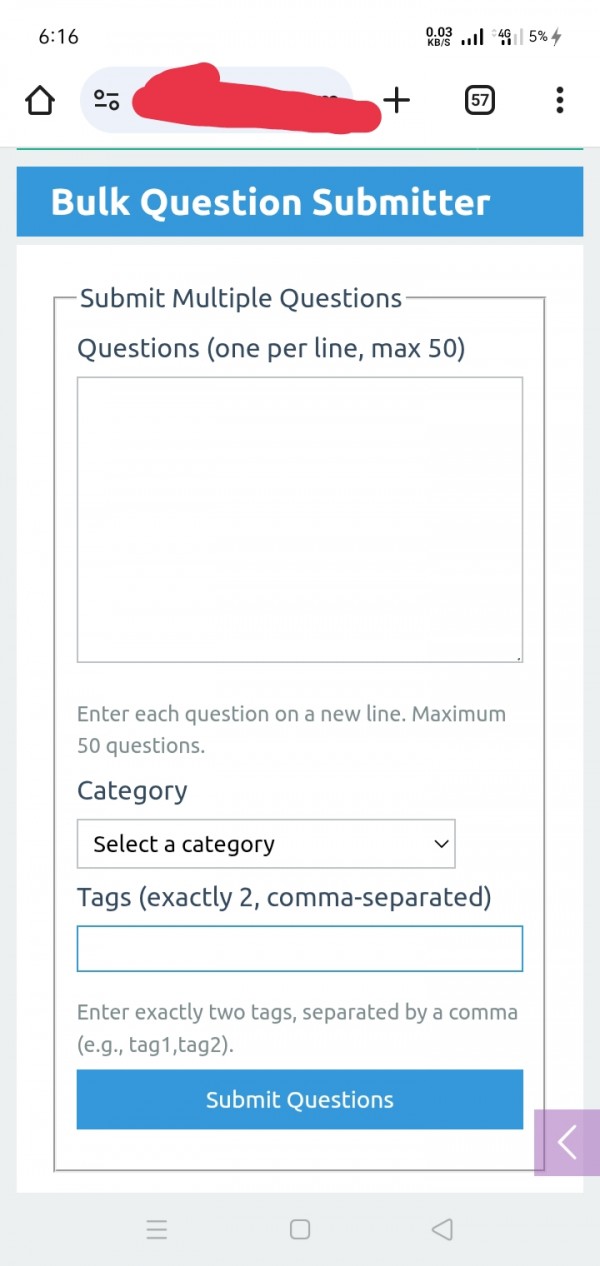Screen dimensions: 600x1266
Task: Click the Tags input field
Action: coord(299,949)
